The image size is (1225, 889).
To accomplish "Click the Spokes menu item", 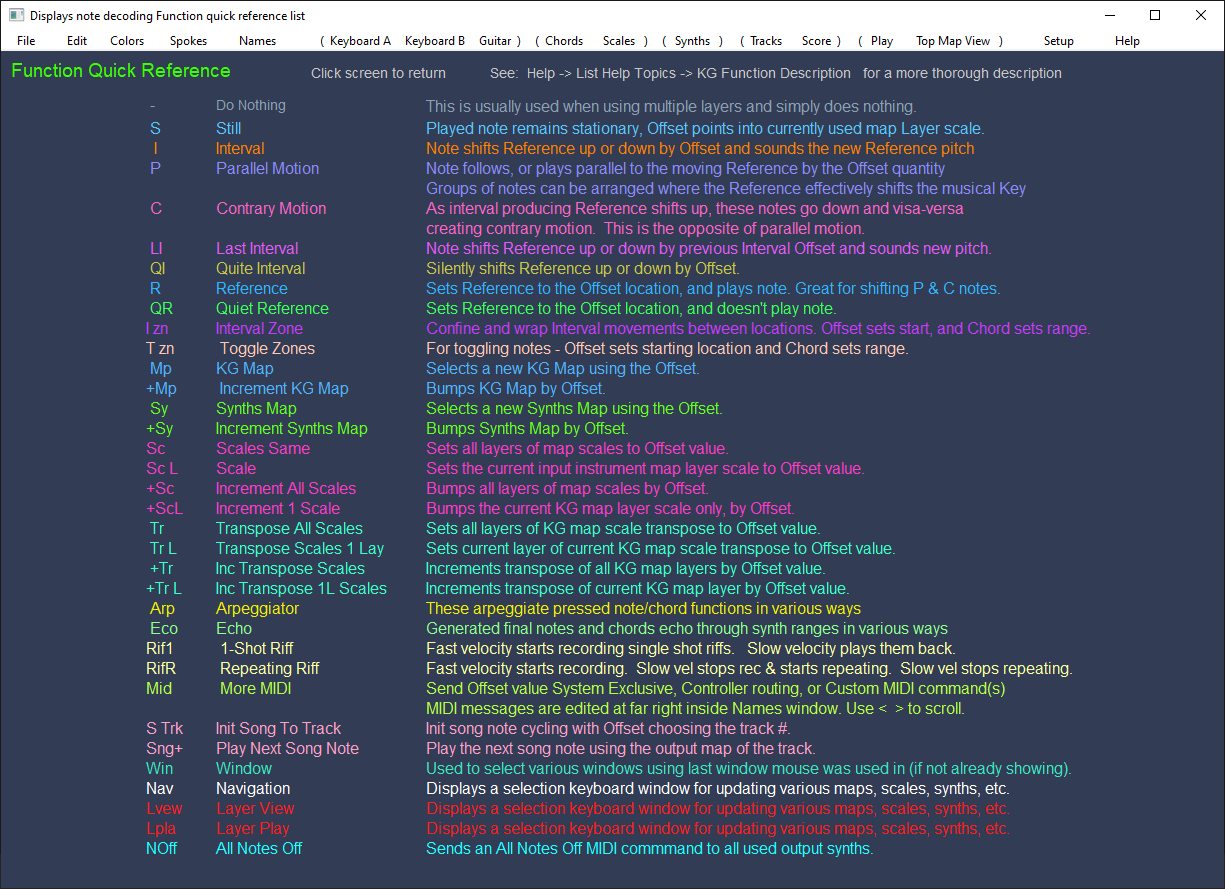I will (189, 41).
